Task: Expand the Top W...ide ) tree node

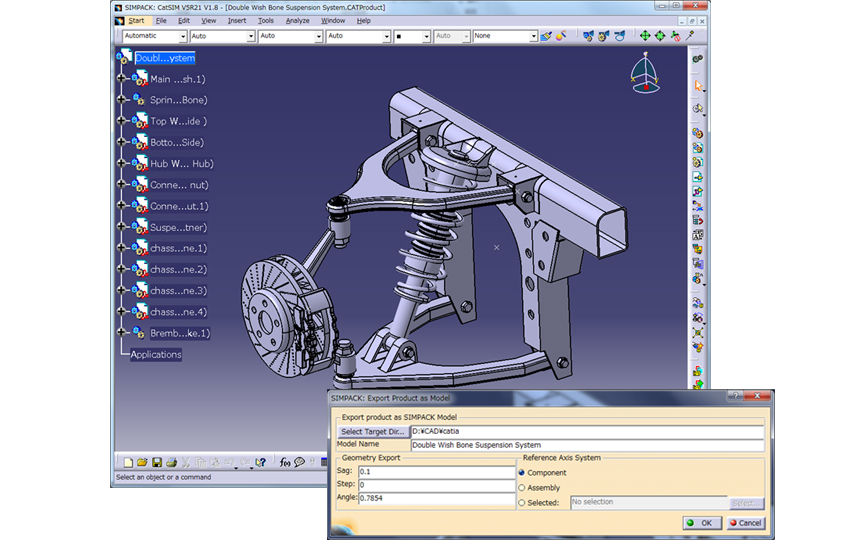Action: (x=121, y=120)
